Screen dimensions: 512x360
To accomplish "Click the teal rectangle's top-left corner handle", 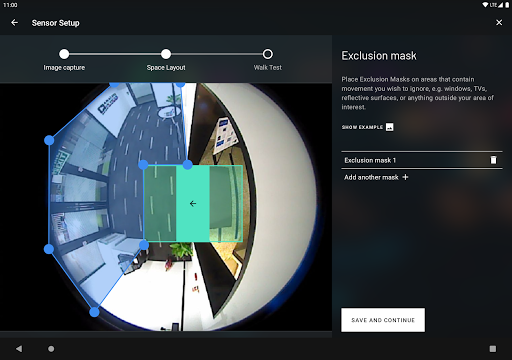I will pyautogui.click(x=143, y=165).
